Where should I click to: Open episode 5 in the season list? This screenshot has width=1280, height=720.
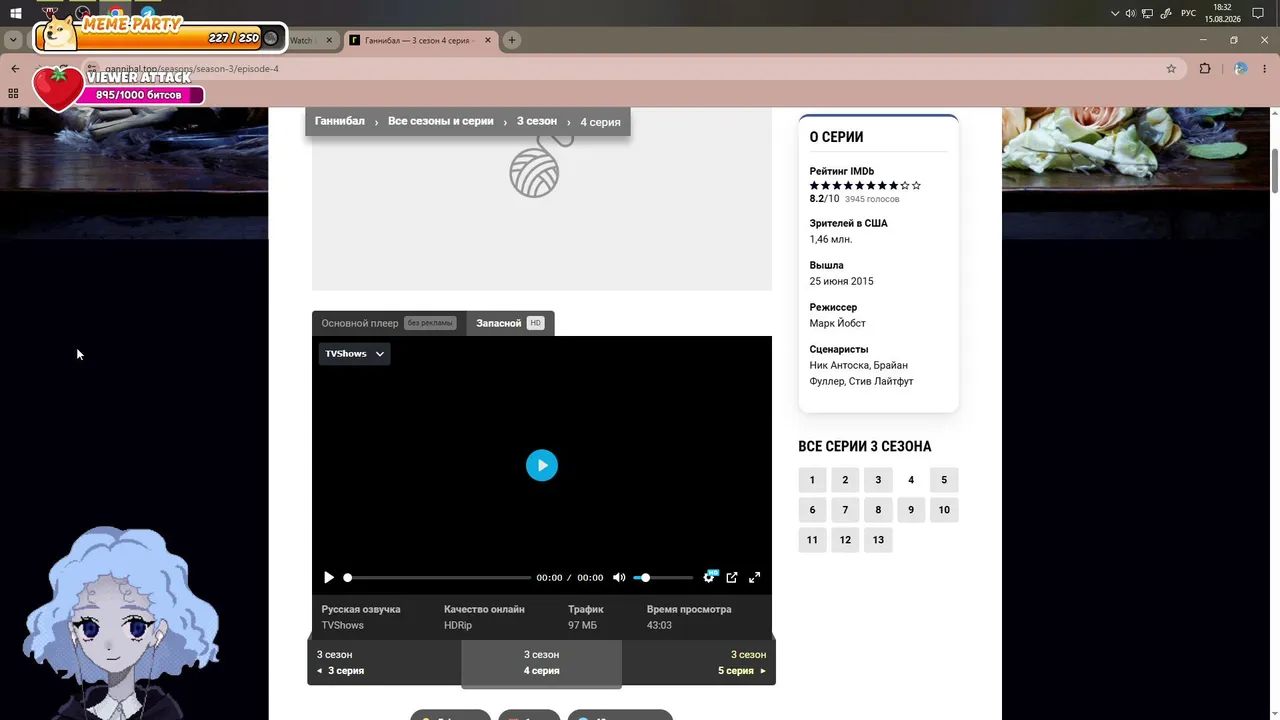(944, 480)
